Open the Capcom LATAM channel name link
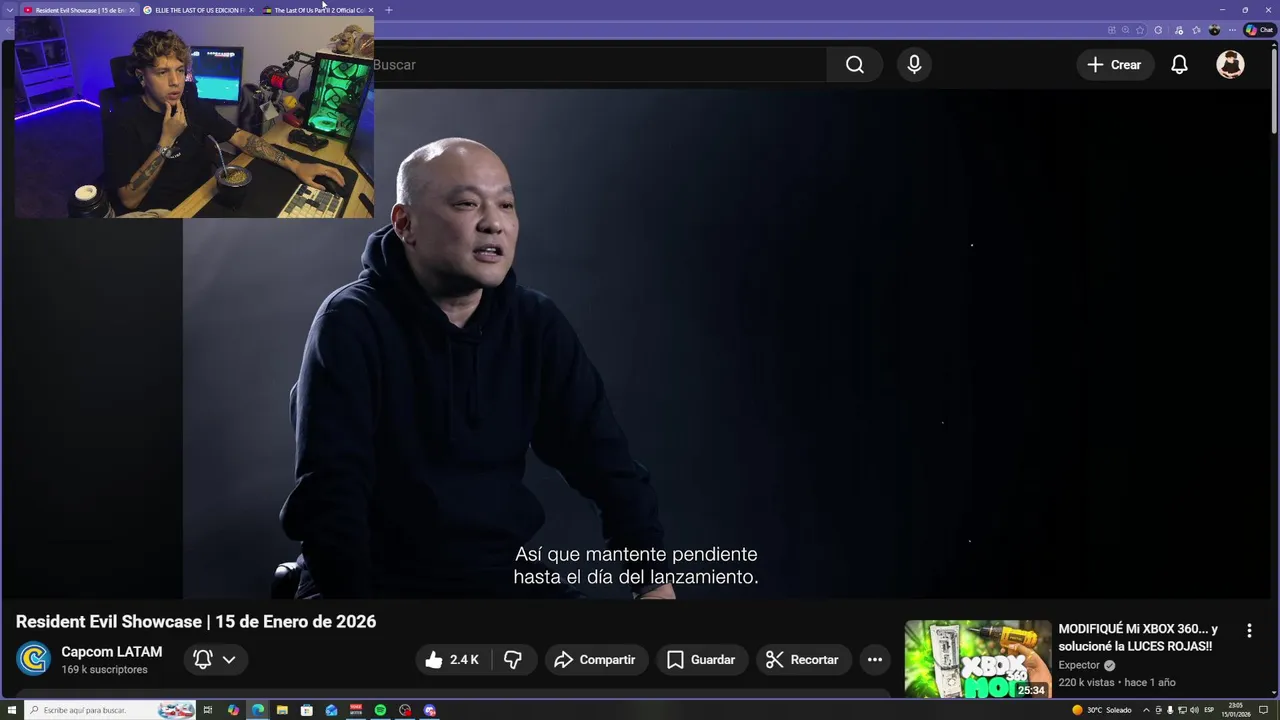This screenshot has width=1280, height=720. tap(111, 652)
